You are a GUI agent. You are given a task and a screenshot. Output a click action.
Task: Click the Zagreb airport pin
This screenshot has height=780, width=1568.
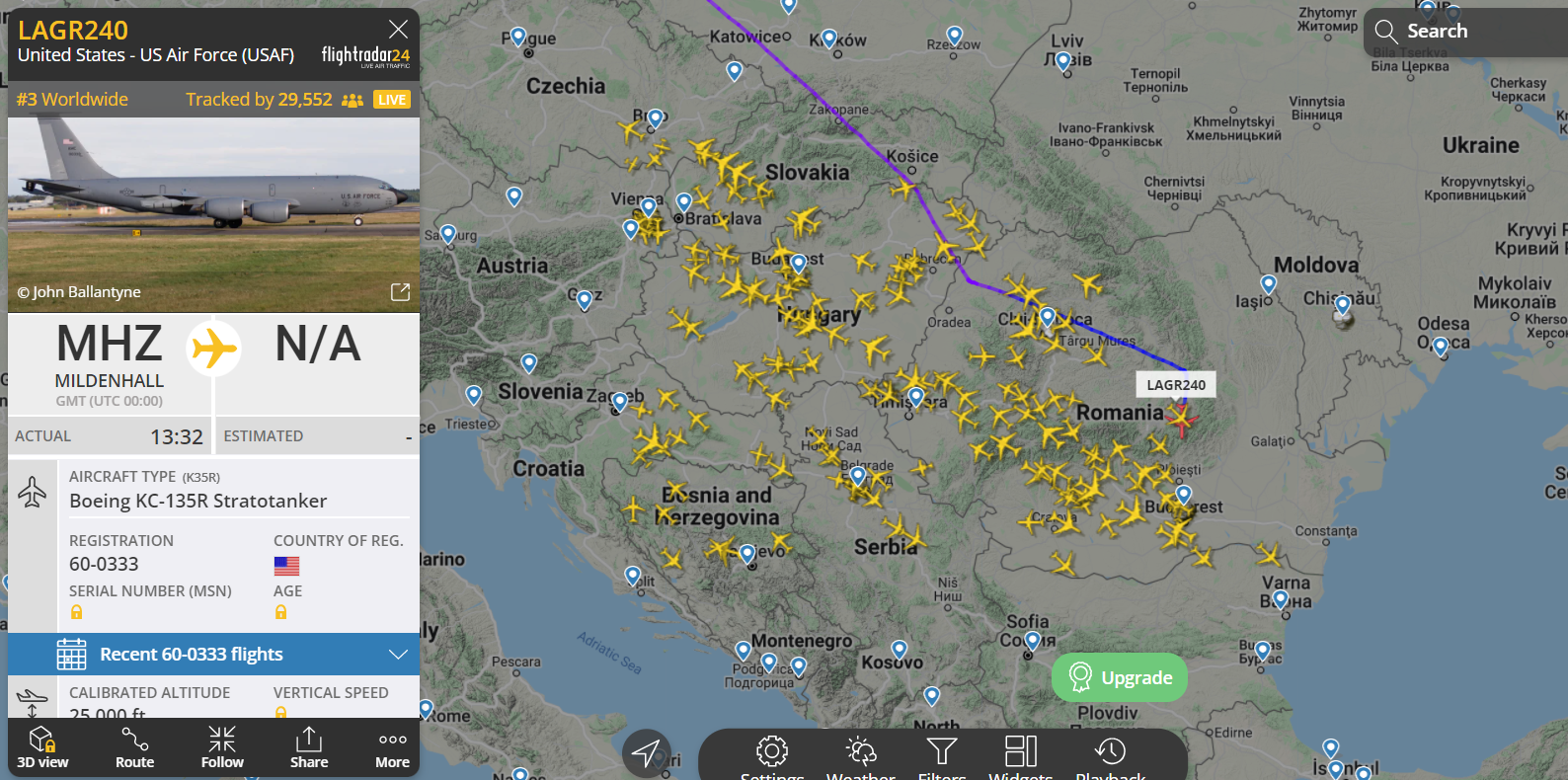click(620, 401)
